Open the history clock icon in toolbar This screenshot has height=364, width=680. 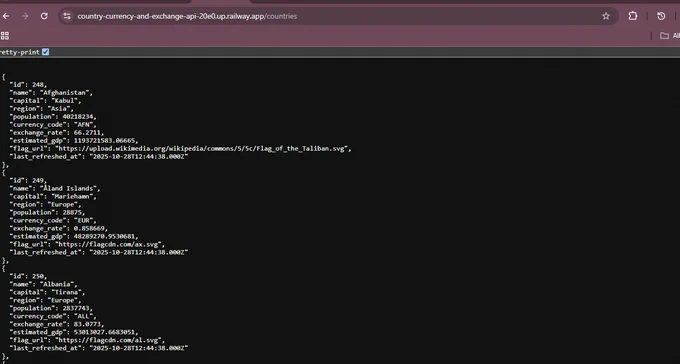(x=661, y=16)
